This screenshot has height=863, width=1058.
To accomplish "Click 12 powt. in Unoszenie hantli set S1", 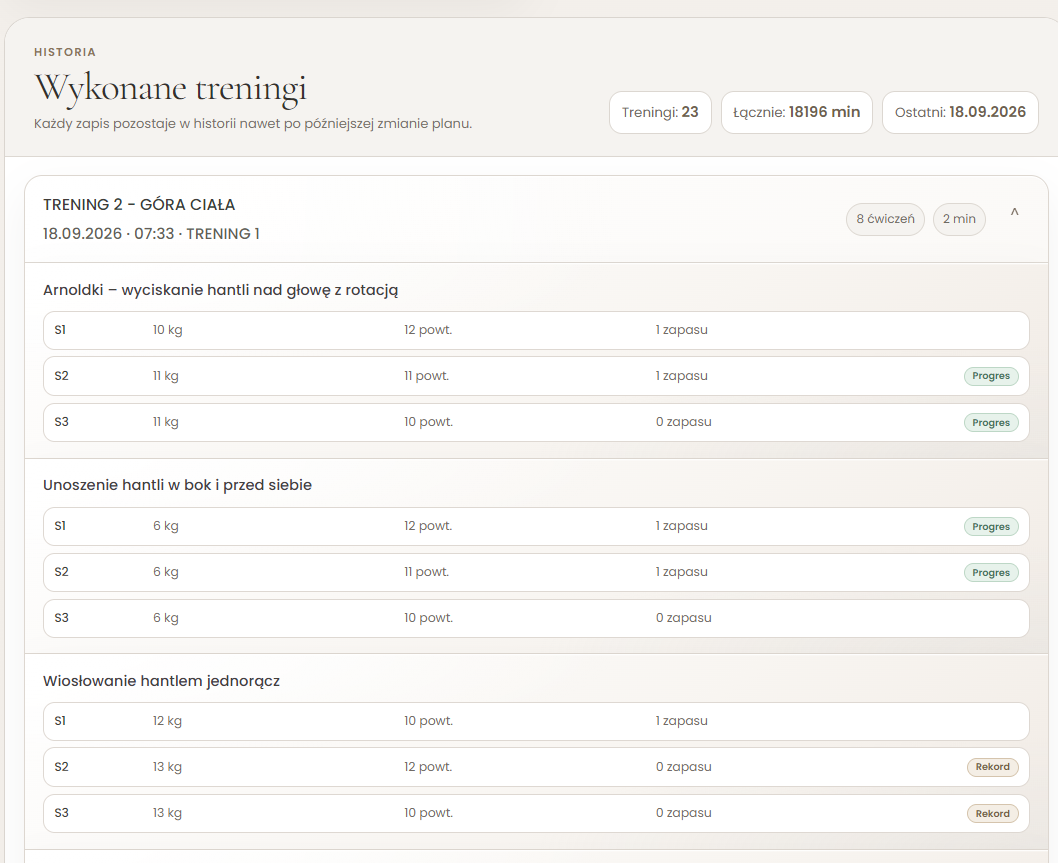I will point(428,526).
